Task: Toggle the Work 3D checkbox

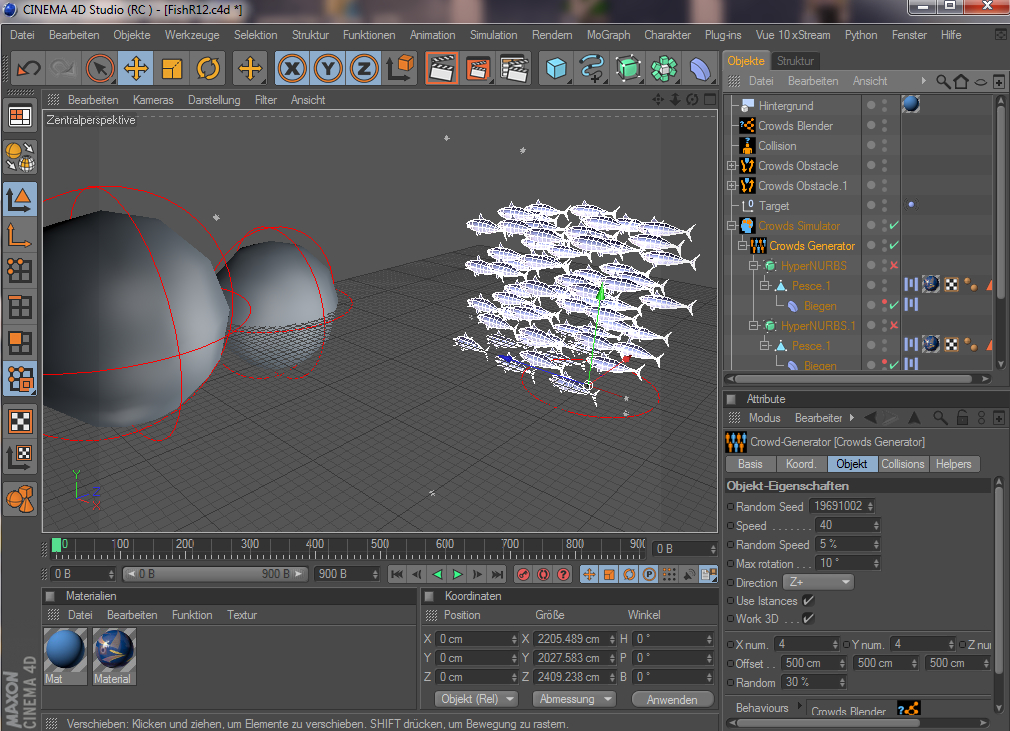Action: click(808, 619)
